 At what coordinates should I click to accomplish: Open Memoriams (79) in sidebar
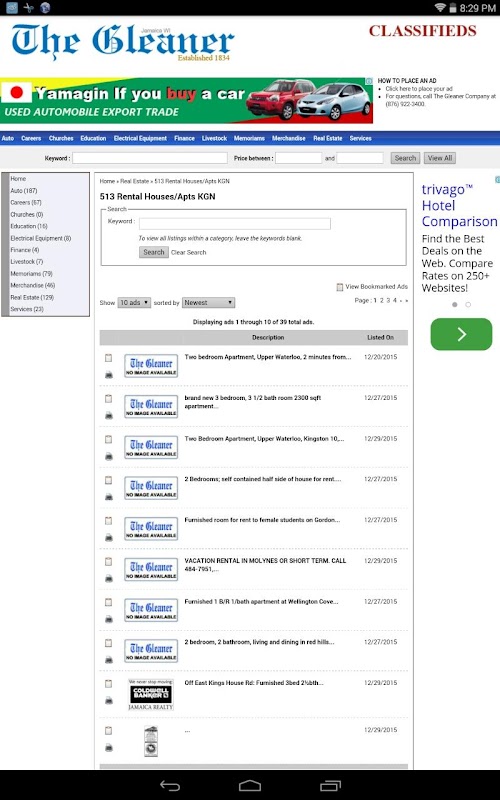coord(32,274)
